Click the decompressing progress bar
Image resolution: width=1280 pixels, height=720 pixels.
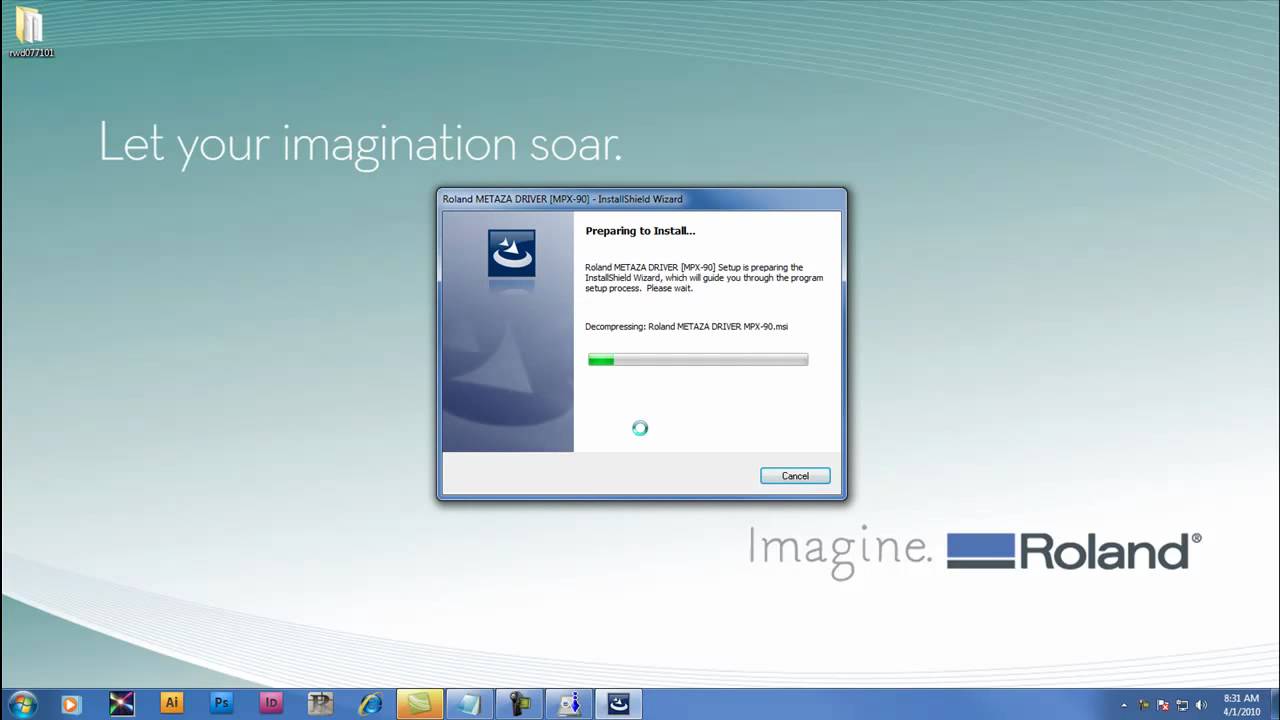coord(698,360)
